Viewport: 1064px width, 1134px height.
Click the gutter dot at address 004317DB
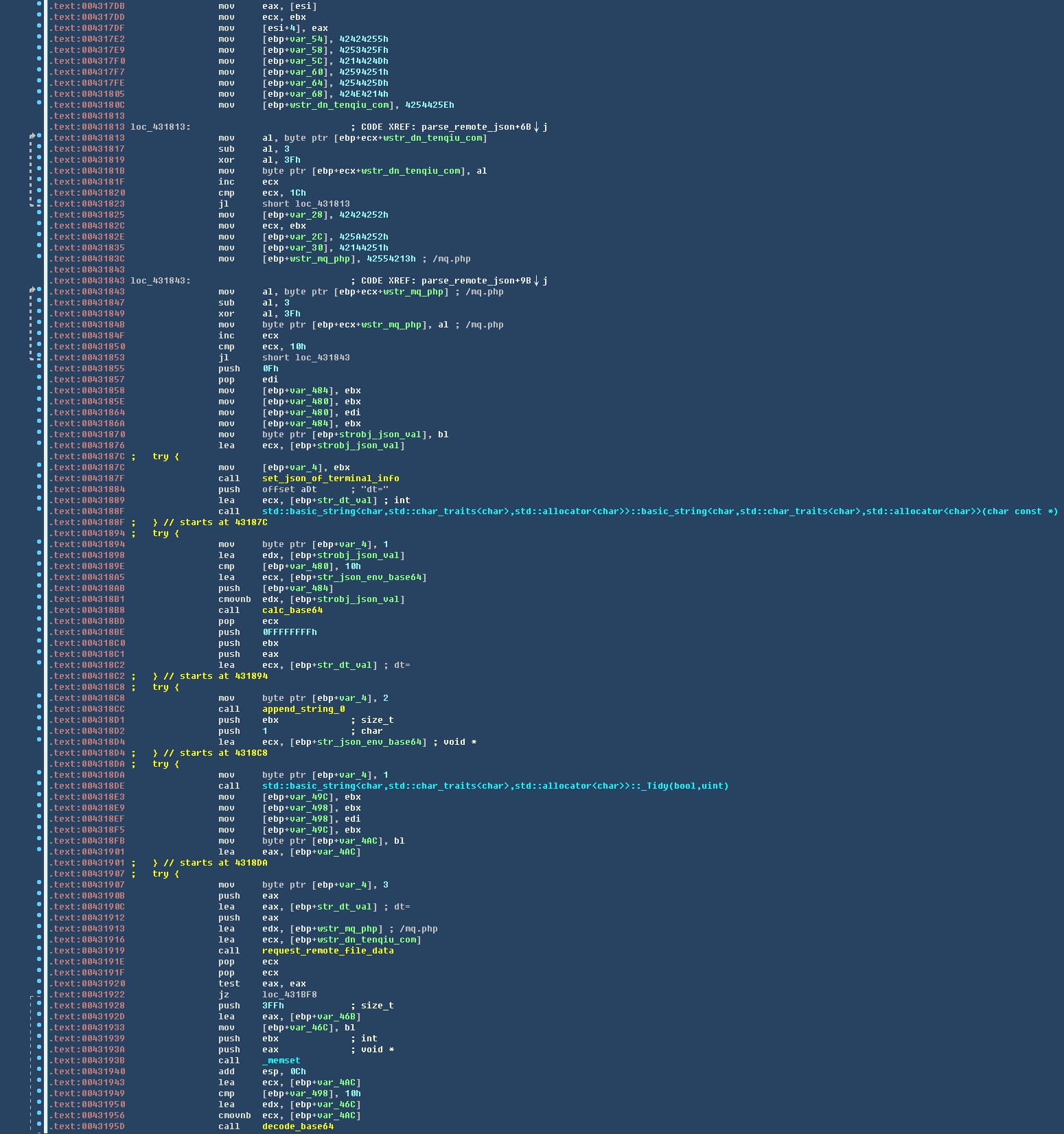[x=40, y=6]
